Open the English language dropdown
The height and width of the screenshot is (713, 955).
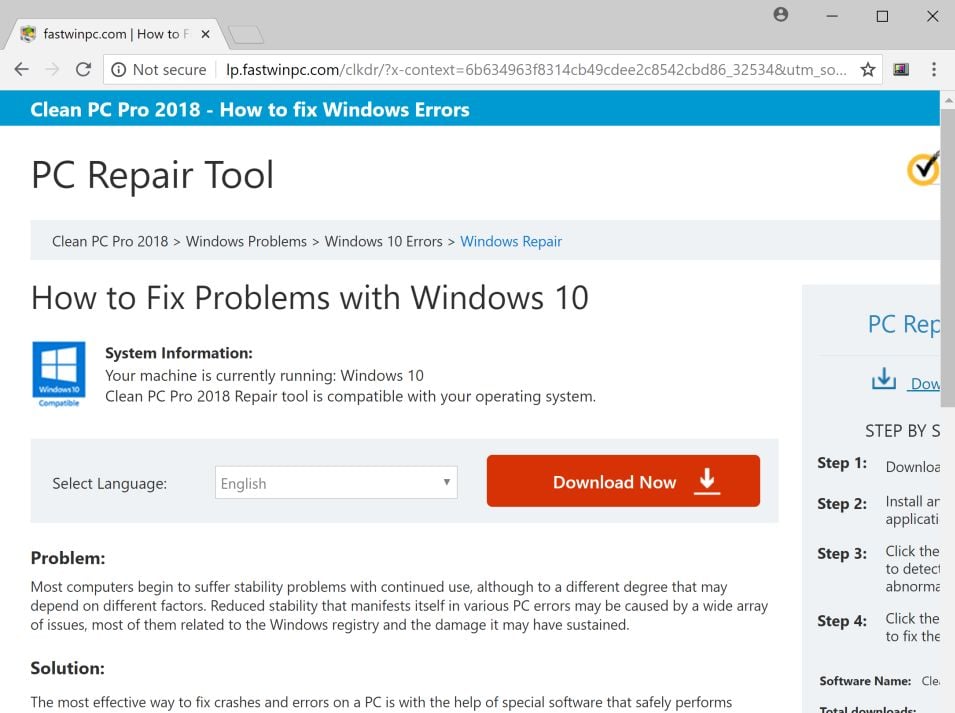click(335, 482)
